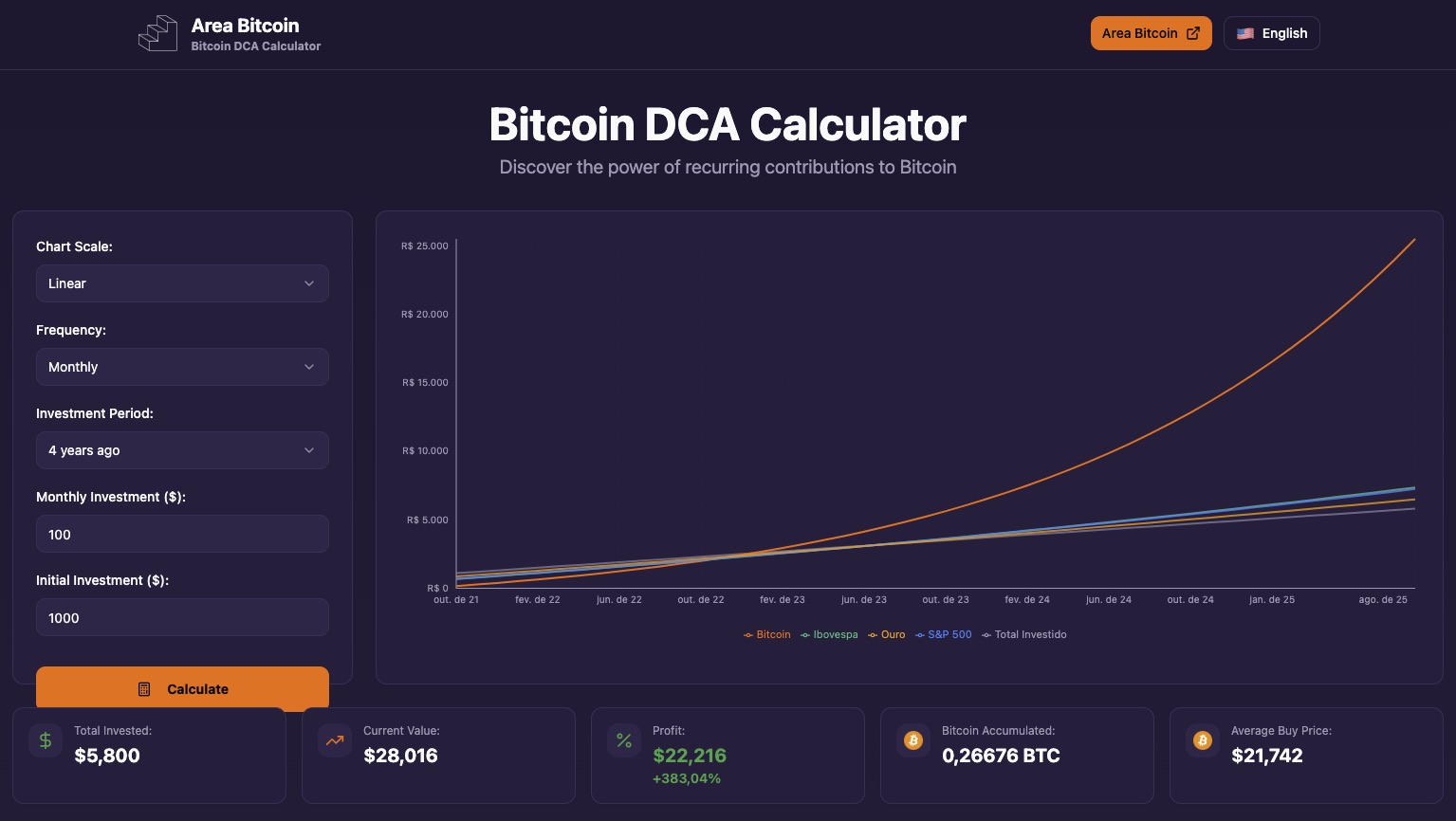1456x821 pixels.
Task: Click the Average Buy Price coin icon
Action: point(1203,740)
